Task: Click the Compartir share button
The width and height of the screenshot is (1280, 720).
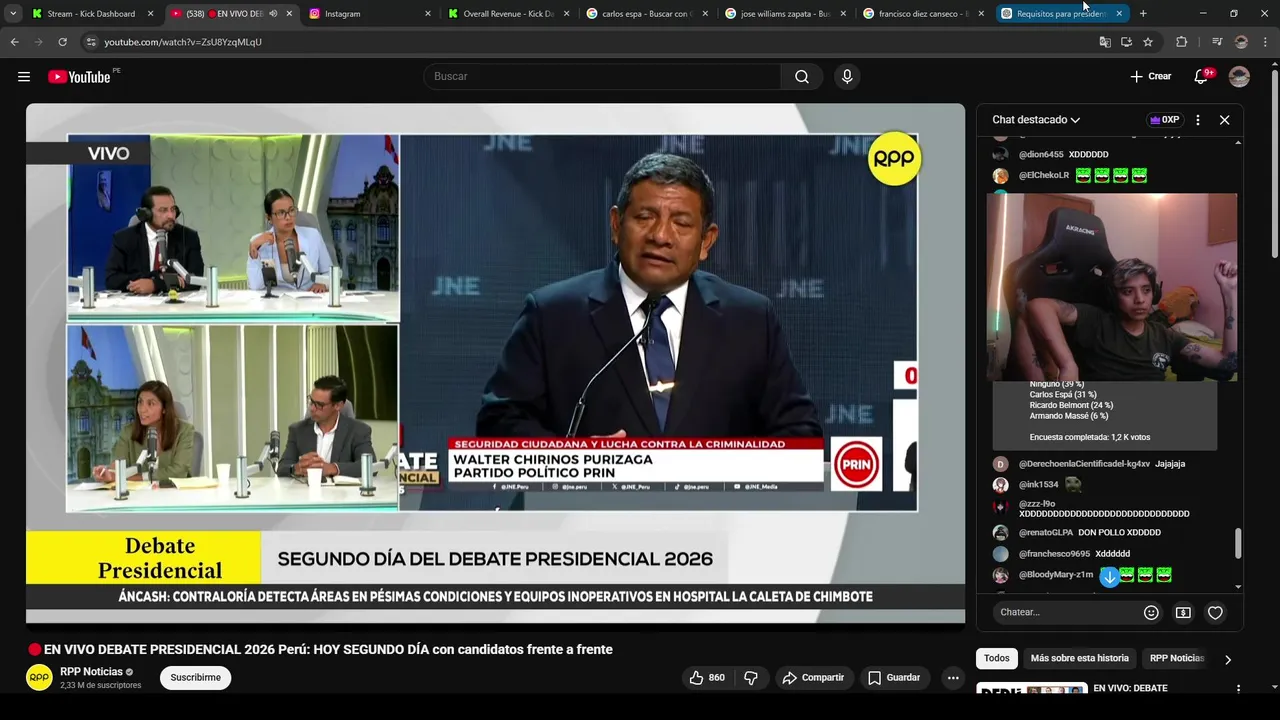Action: 813,678
